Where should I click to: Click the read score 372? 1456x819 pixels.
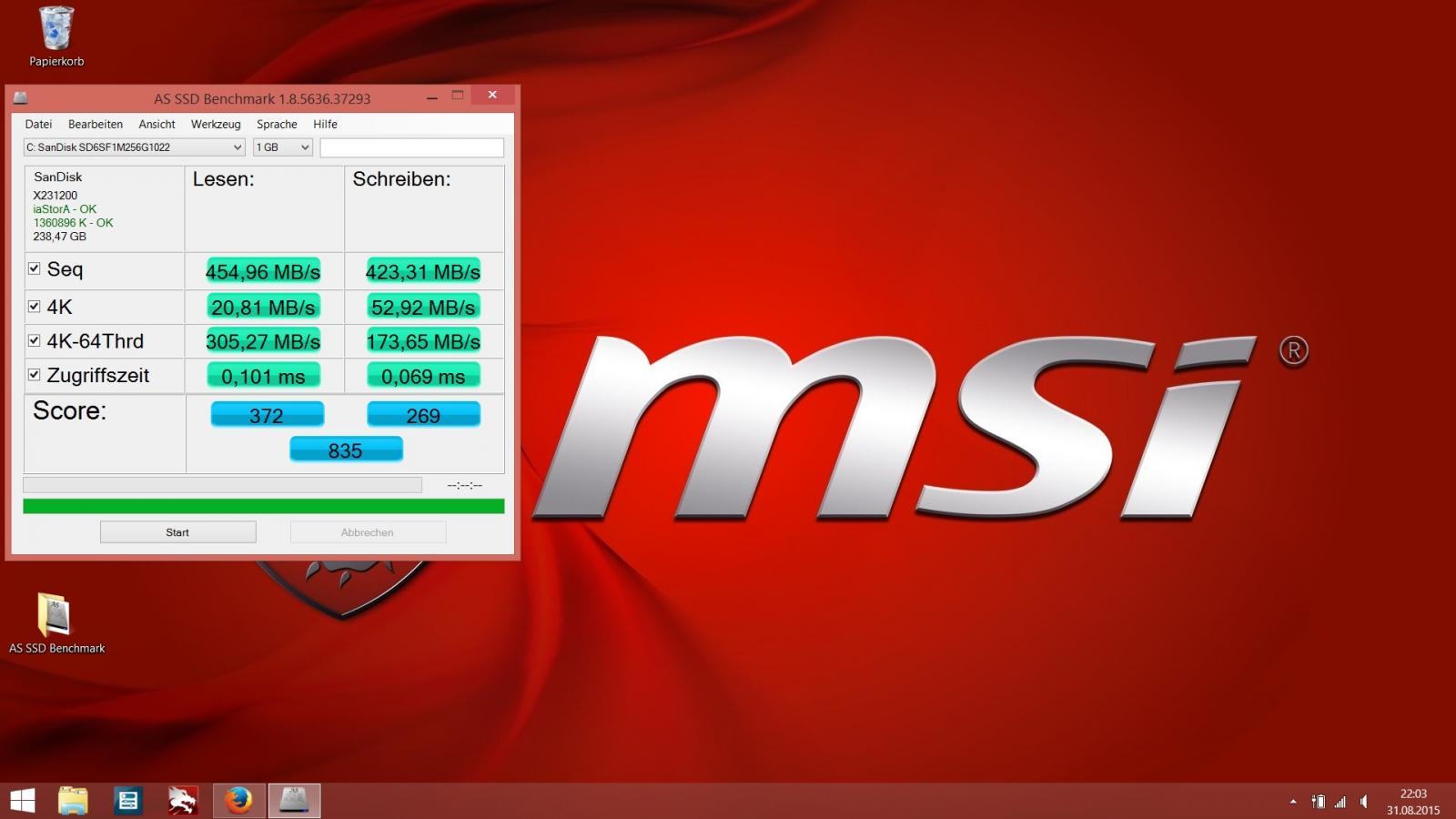267,415
